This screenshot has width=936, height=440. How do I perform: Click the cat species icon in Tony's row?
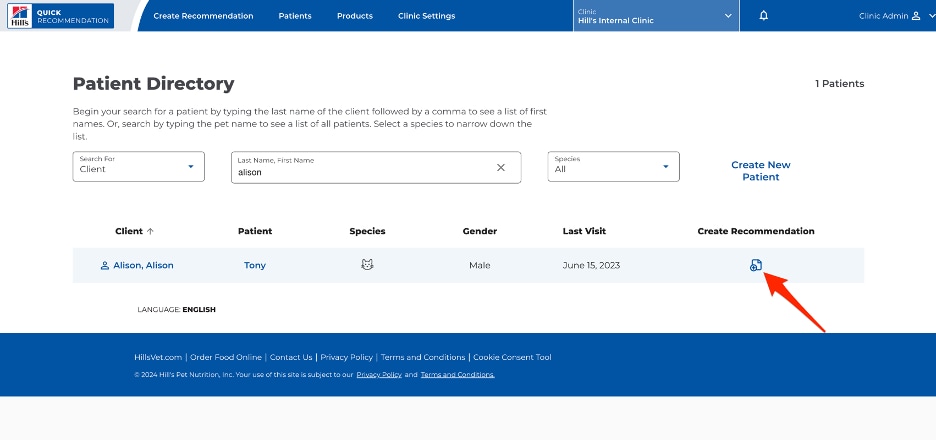[x=367, y=265]
